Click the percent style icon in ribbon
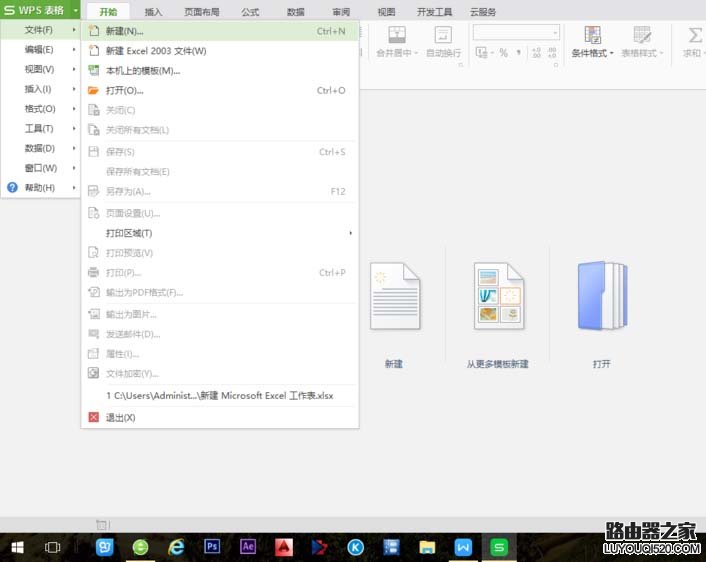 click(x=503, y=53)
